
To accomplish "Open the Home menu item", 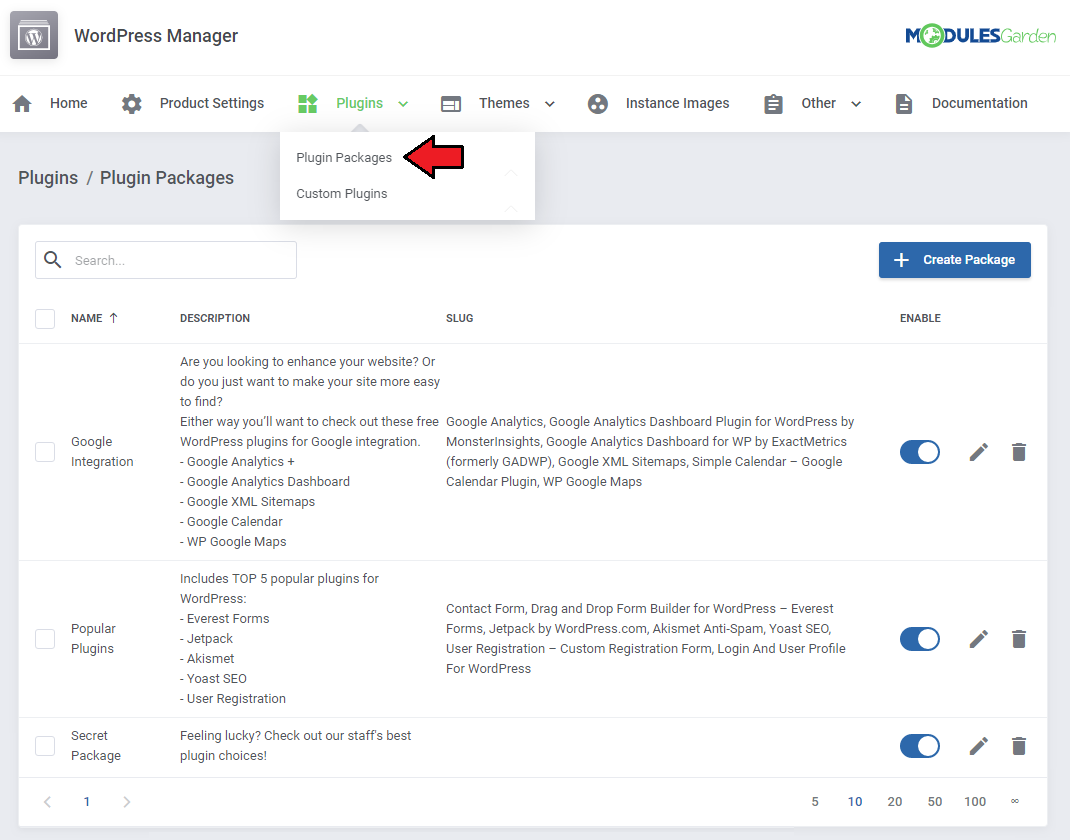I will [68, 103].
